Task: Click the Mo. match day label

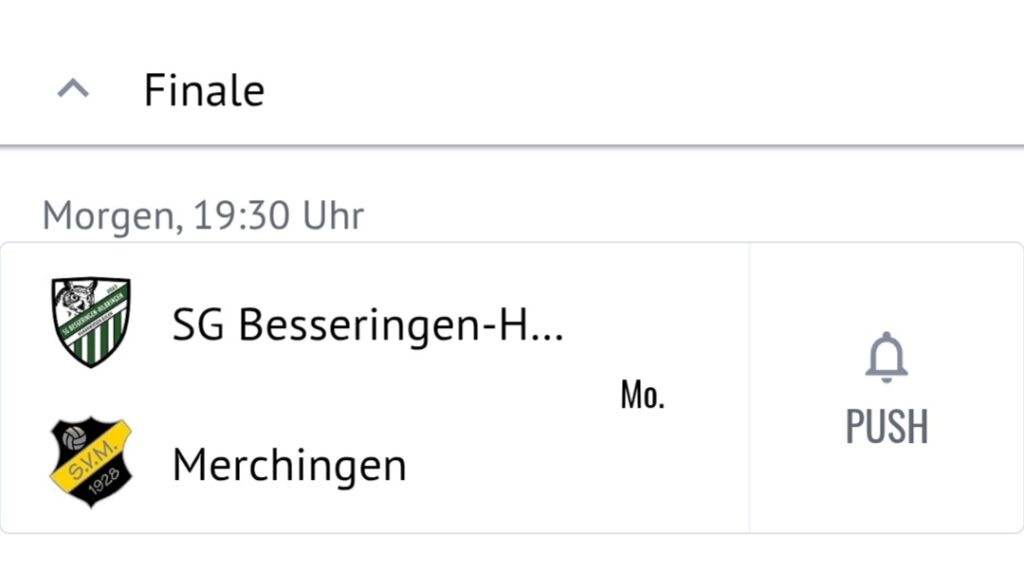Action: pyautogui.click(x=643, y=394)
